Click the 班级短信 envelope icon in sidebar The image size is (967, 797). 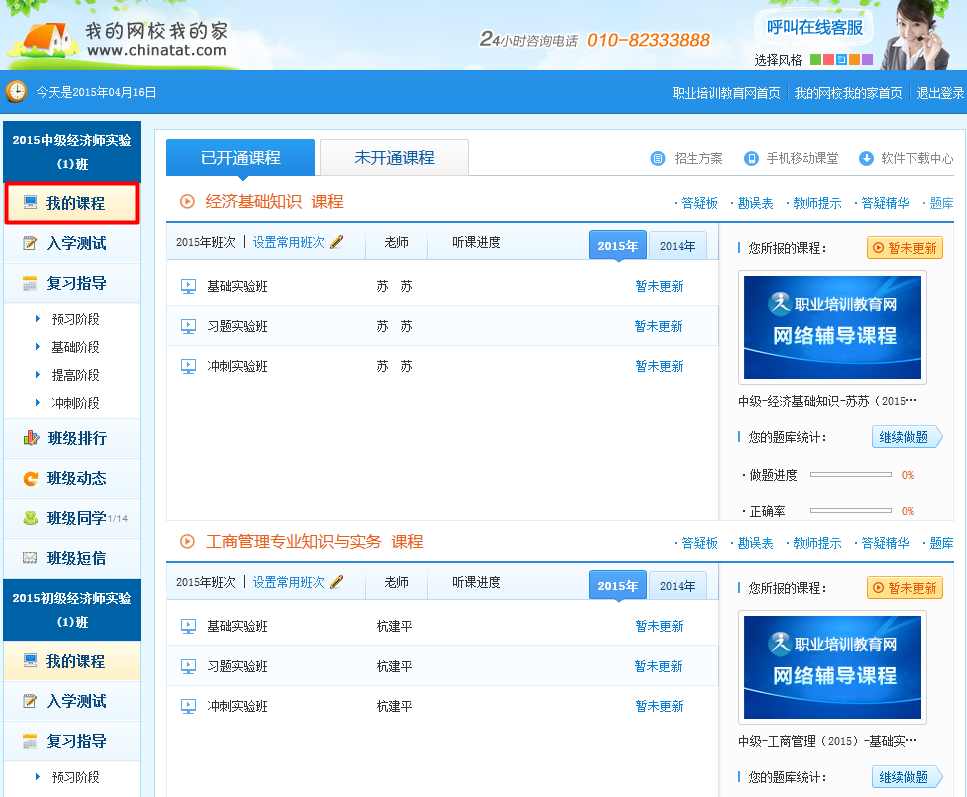[30, 558]
